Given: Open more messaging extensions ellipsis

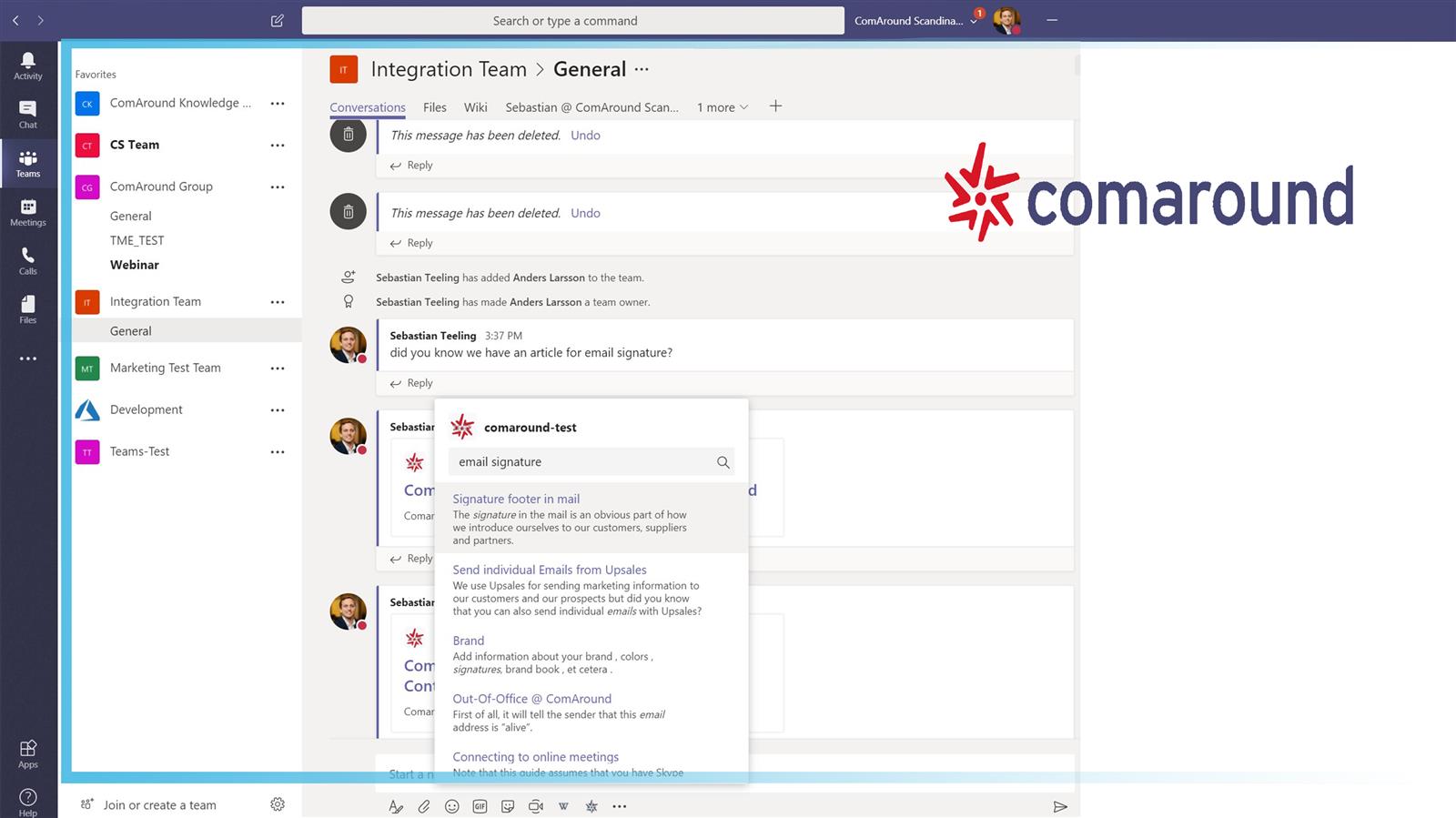Looking at the screenshot, I should click(x=620, y=806).
